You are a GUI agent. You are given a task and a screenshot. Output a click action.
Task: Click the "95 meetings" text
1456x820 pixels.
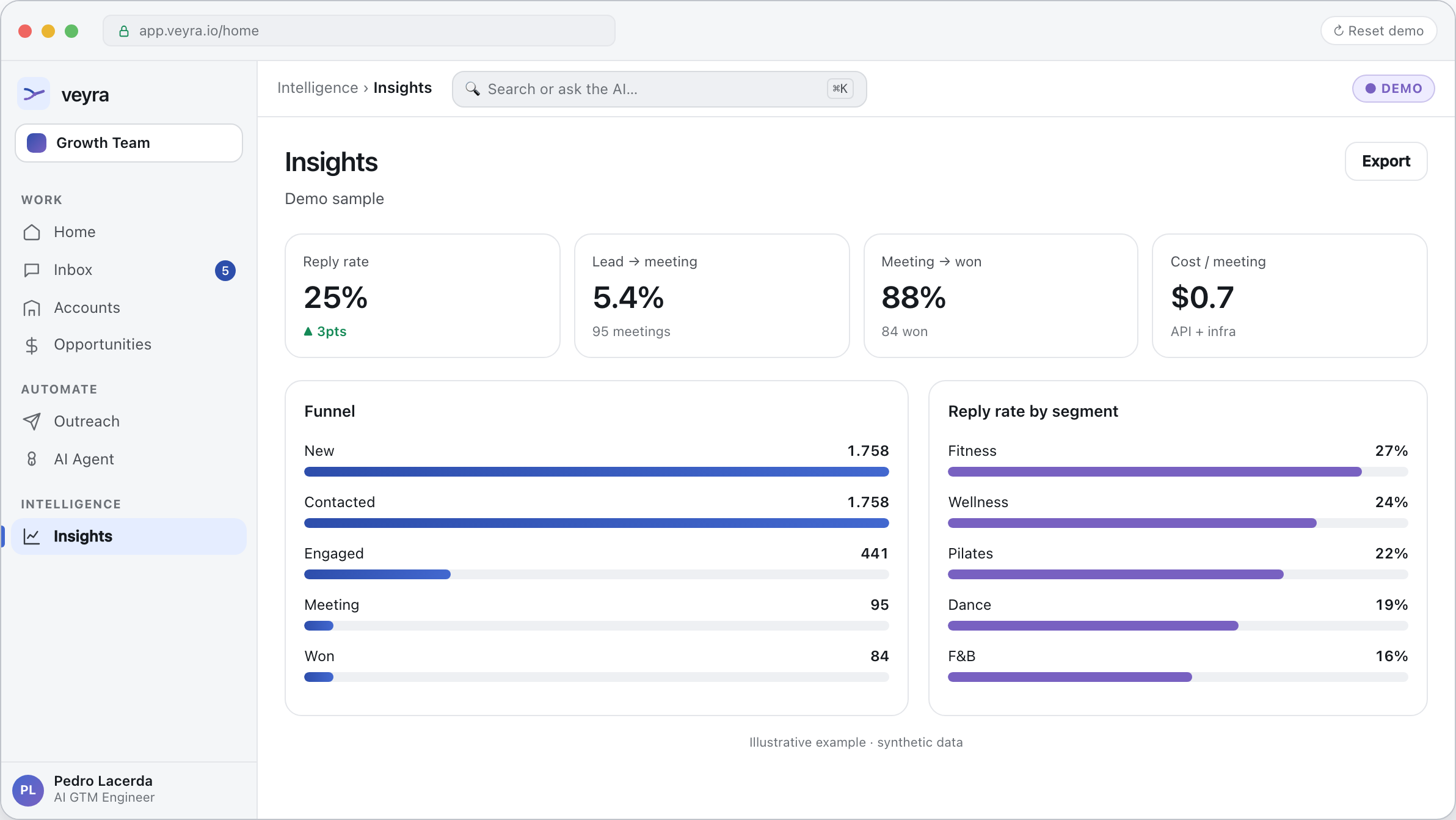(x=632, y=331)
